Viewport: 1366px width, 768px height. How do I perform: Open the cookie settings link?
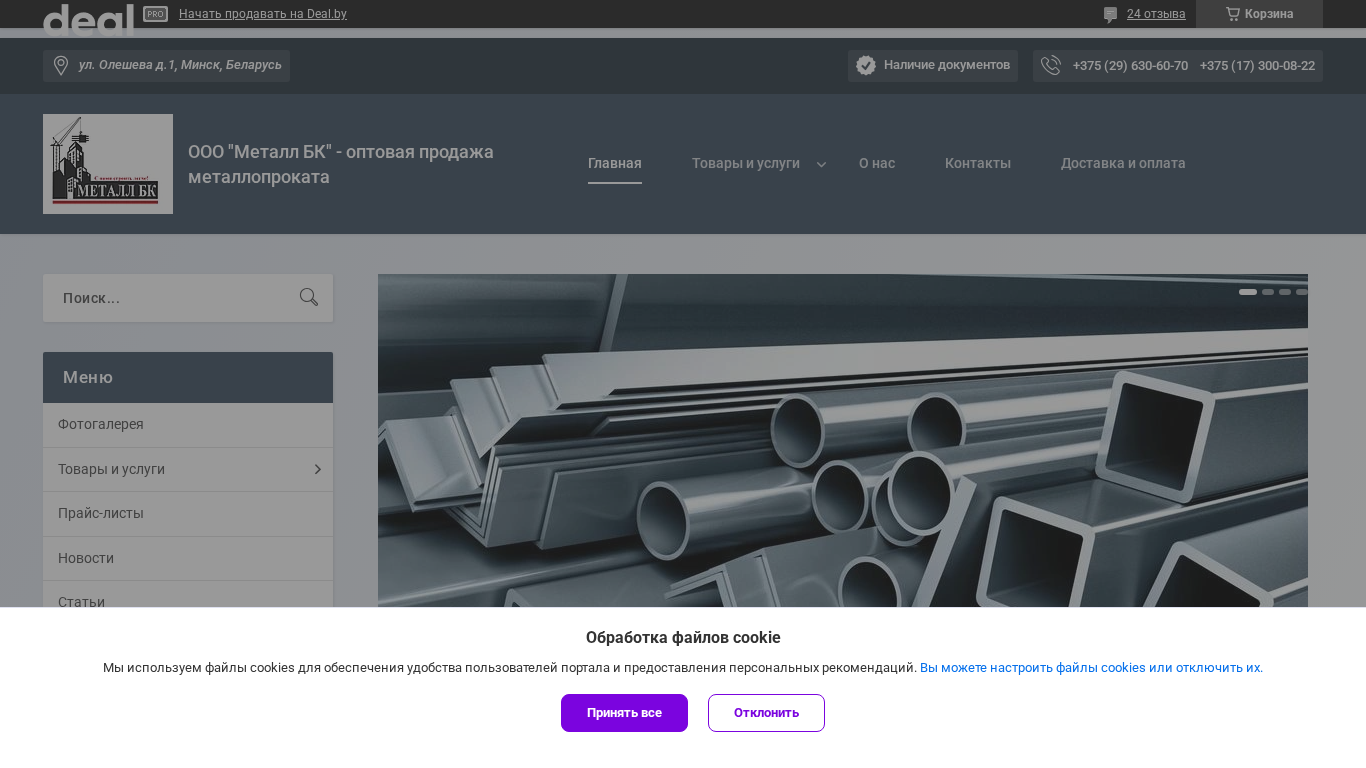[x=1090, y=668]
